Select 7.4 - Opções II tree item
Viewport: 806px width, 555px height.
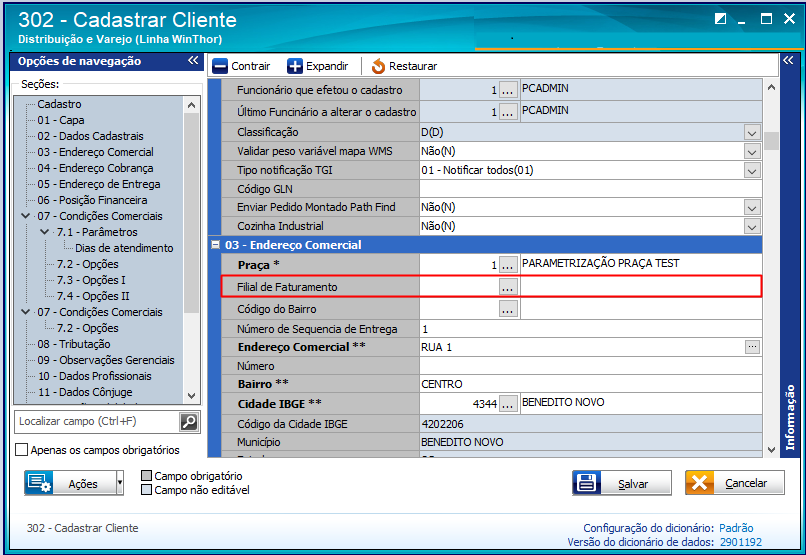click(93, 295)
